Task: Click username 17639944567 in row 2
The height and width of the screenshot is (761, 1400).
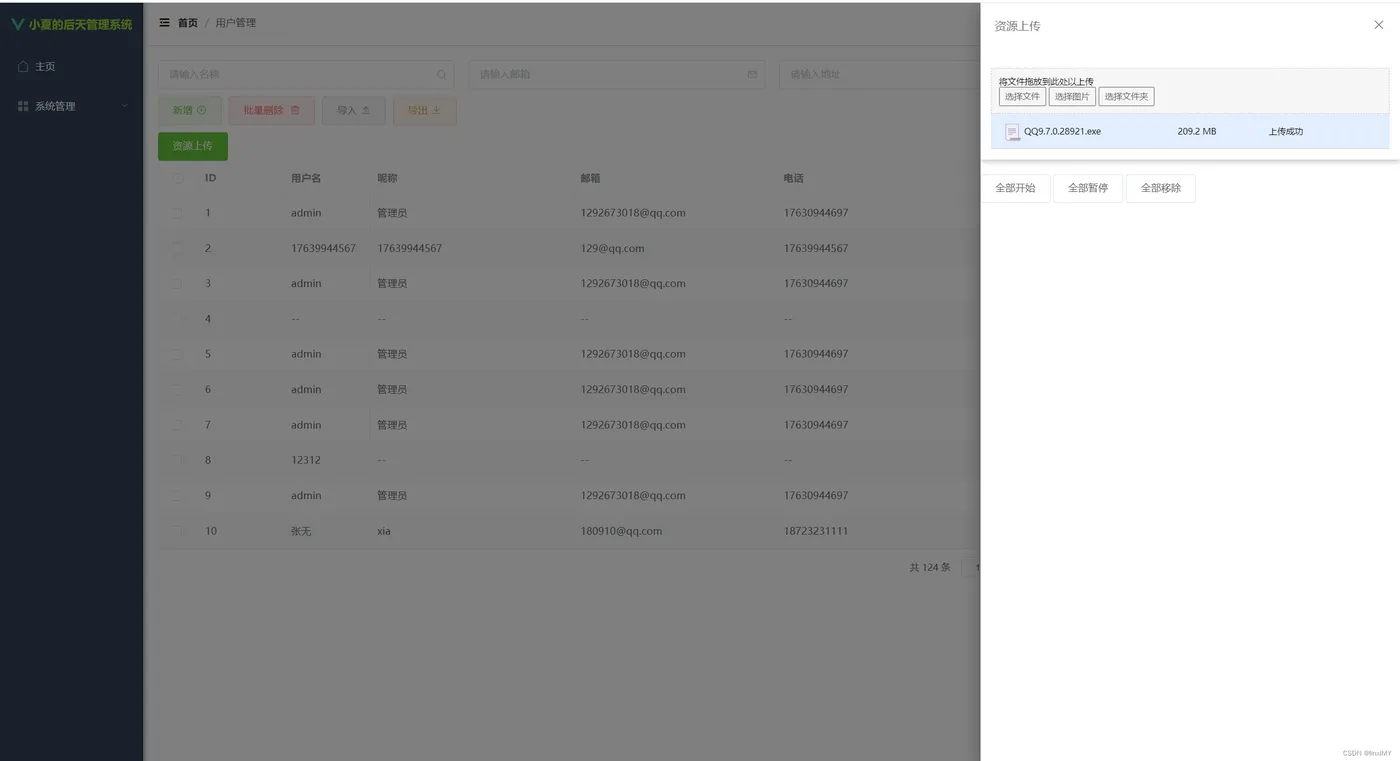Action: (x=323, y=248)
